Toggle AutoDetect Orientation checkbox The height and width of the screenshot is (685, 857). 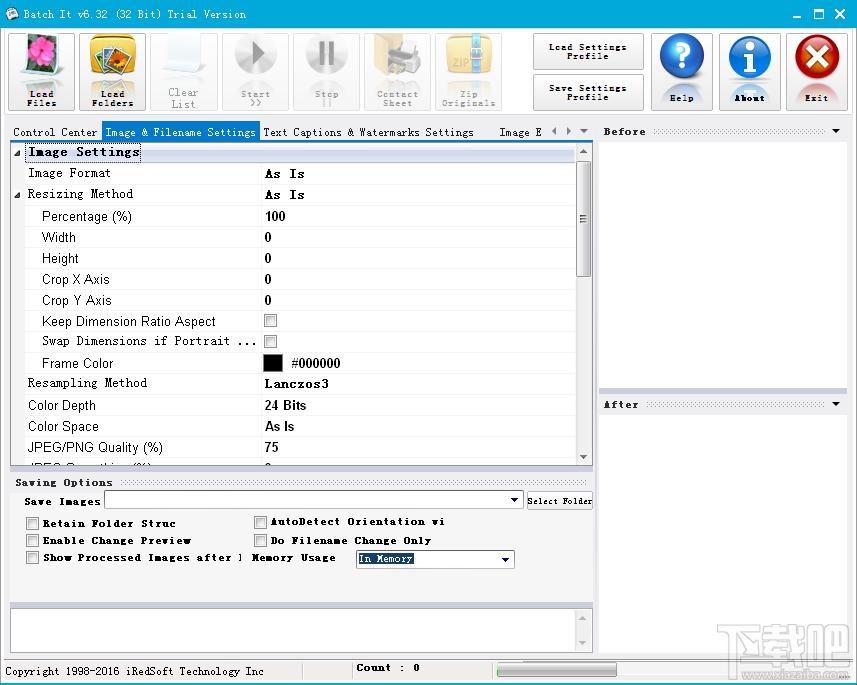pos(260,522)
